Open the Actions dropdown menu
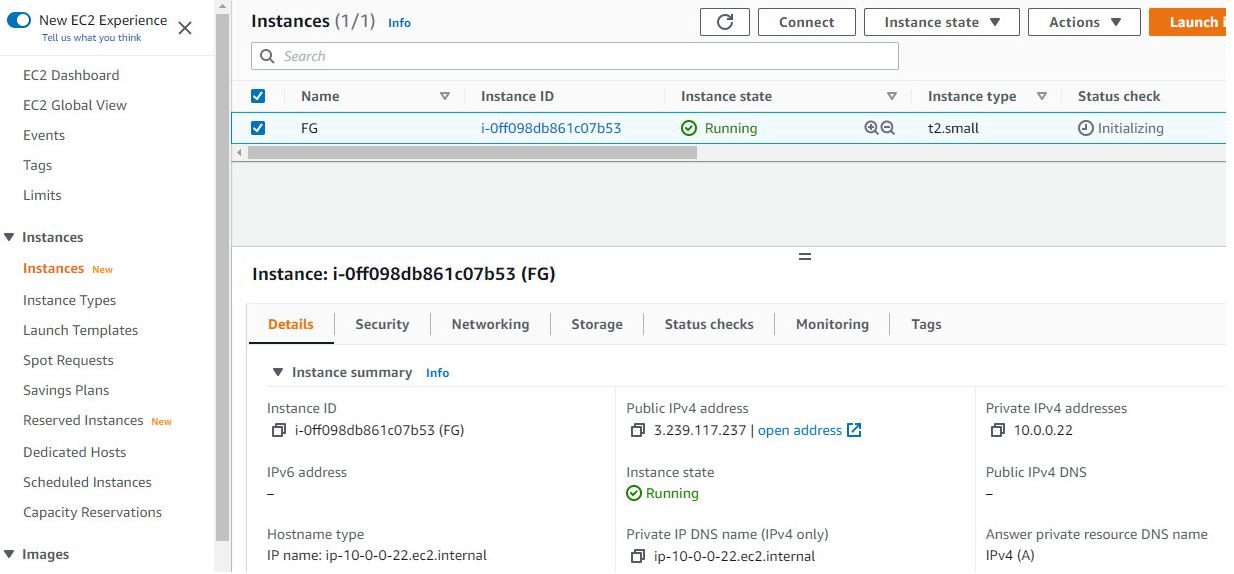 pyautogui.click(x=1085, y=22)
